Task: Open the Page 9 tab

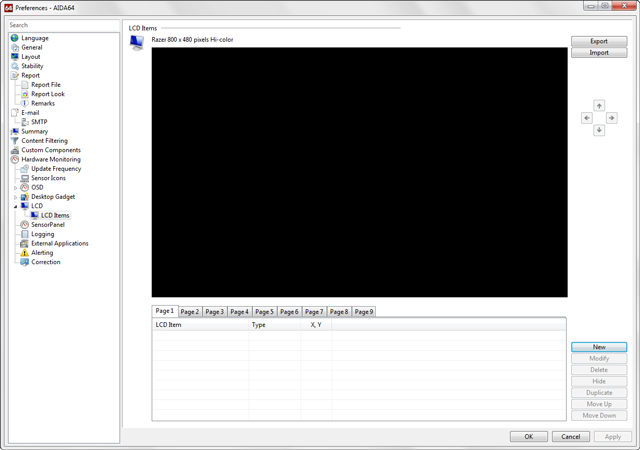Action: tap(364, 312)
